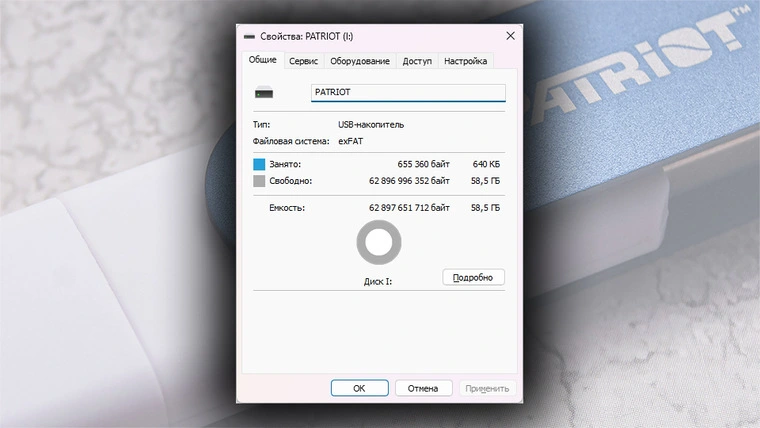The image size is (760, 428).
Task: Click the "Диск I:" label
Action: click(x=378, y=281)
